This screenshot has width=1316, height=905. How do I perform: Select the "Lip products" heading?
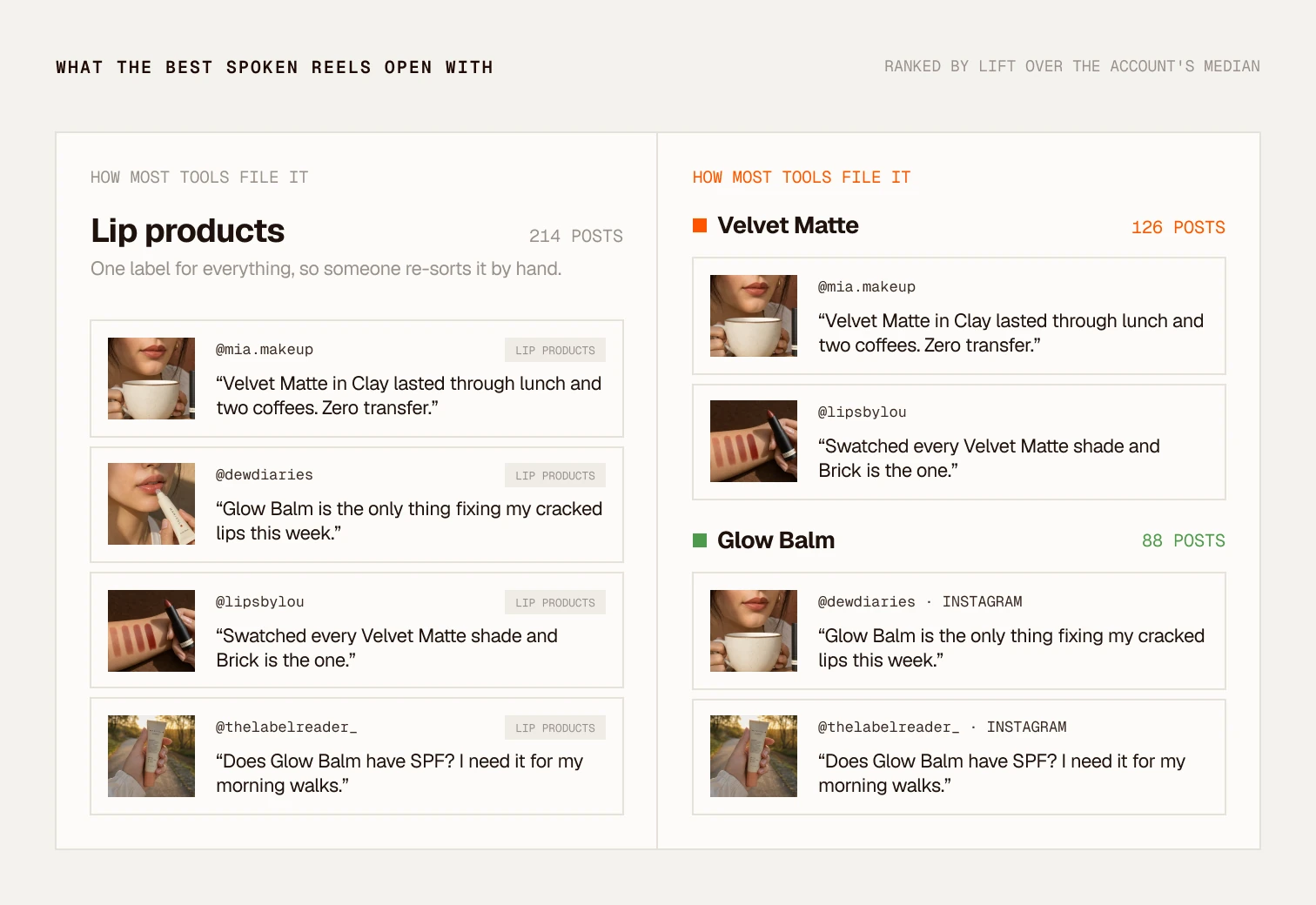click(188, 231)
